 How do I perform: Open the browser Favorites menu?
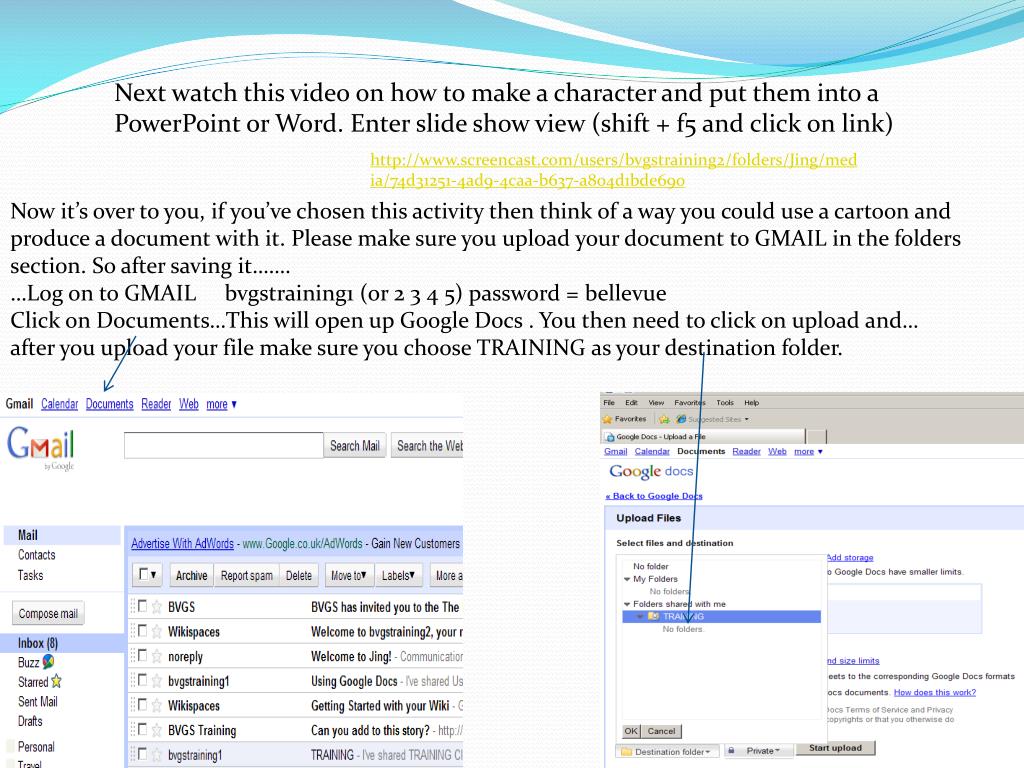click(690, 403)
